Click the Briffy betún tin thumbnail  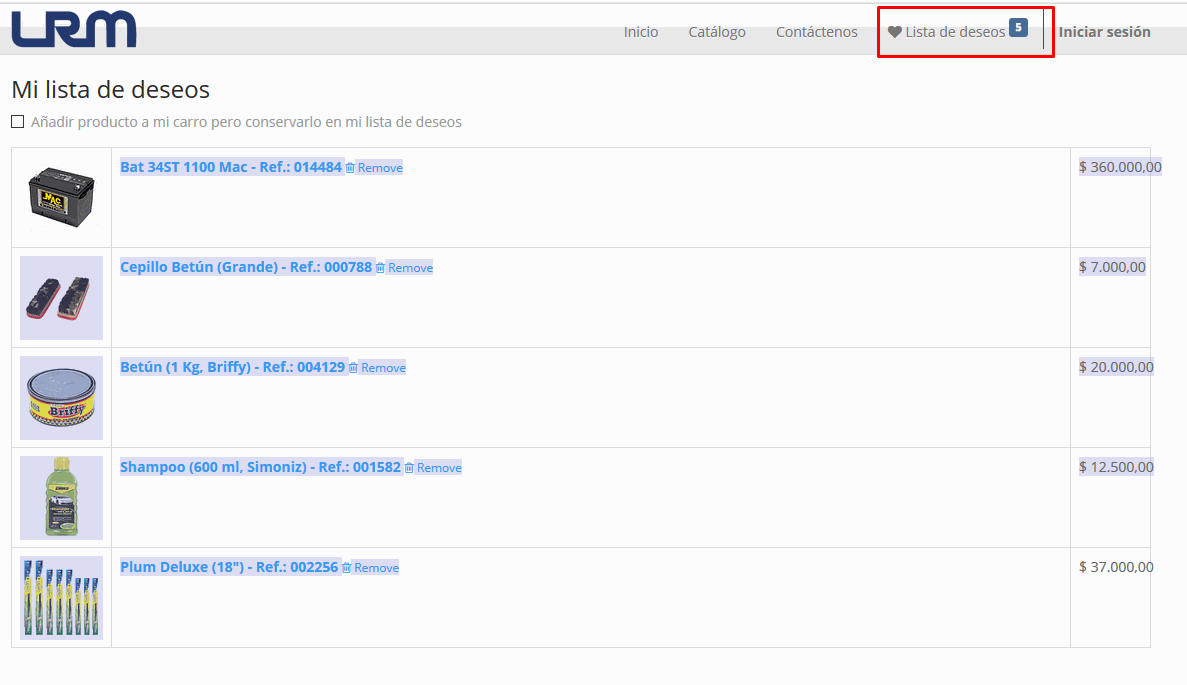(x=61, y=397)
